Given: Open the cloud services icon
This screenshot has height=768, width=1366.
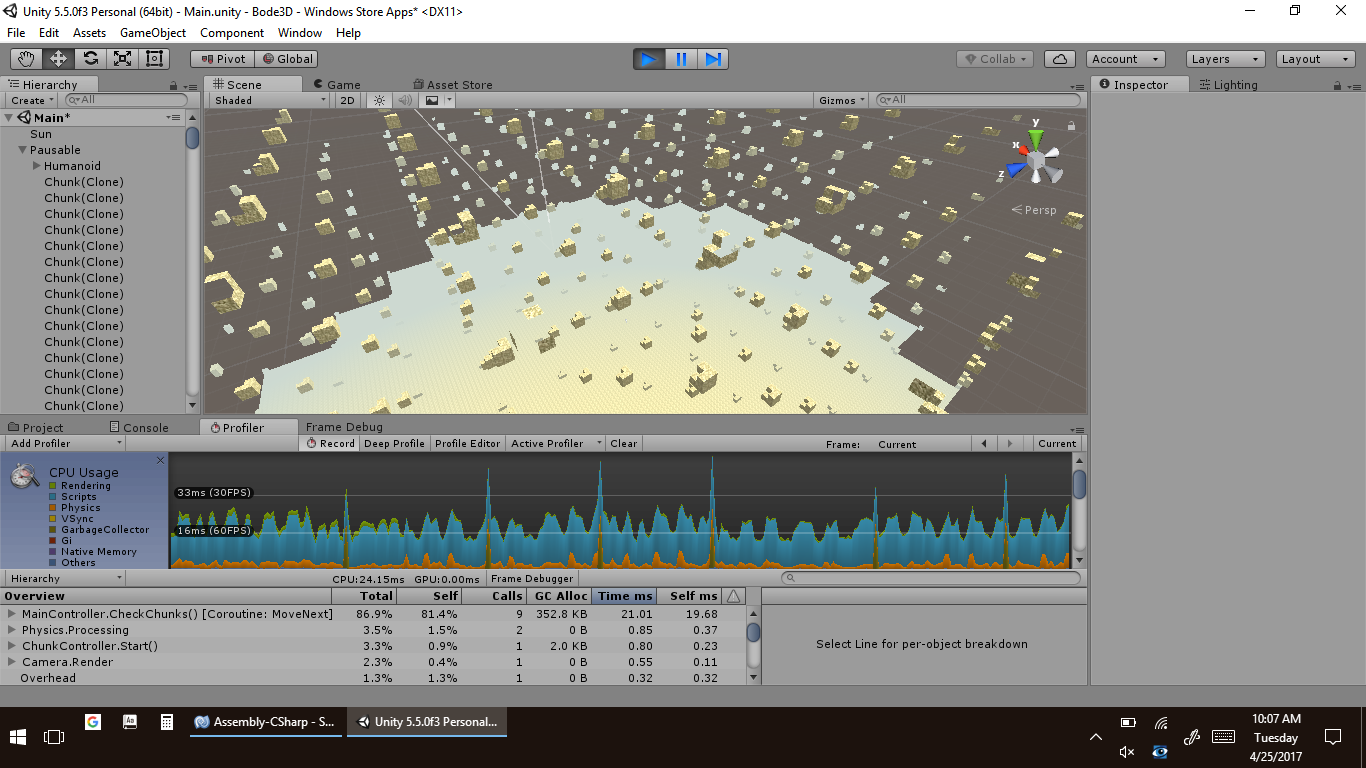Looking at the screenshot, I should (1061, 59).
